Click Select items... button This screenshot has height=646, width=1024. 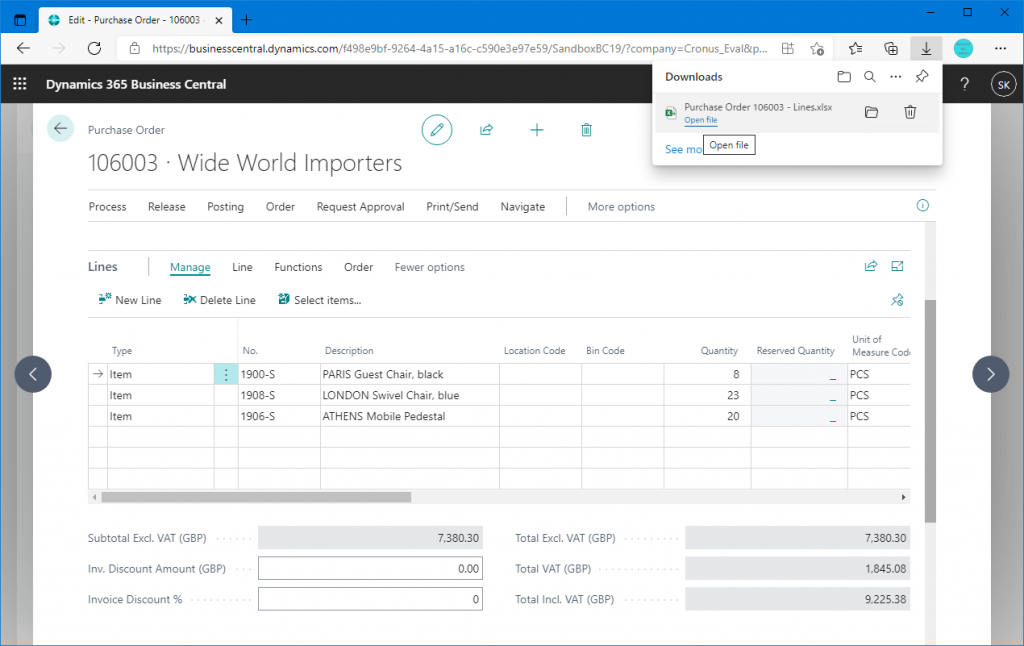coord(319,300)
